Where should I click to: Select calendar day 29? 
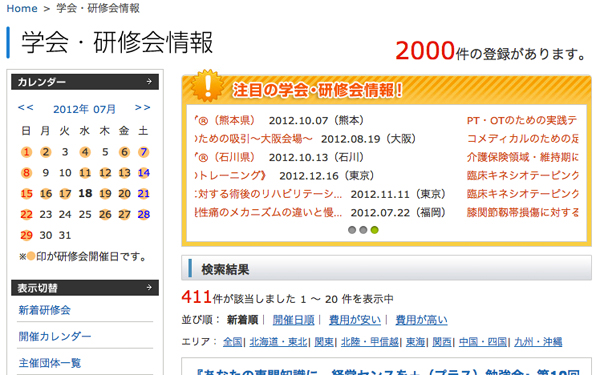pos(26,235)
